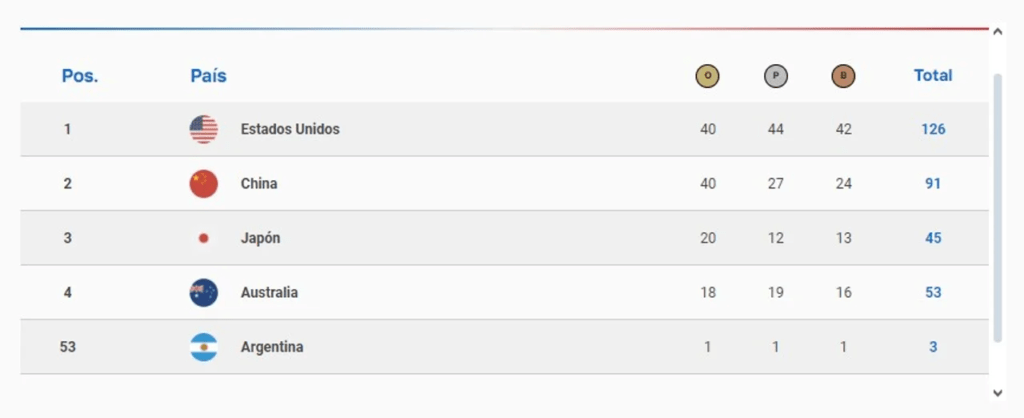Click the Estados Unidos total of 126
The height and width of the screenshot is (418, 1024).
coord(933,129)
